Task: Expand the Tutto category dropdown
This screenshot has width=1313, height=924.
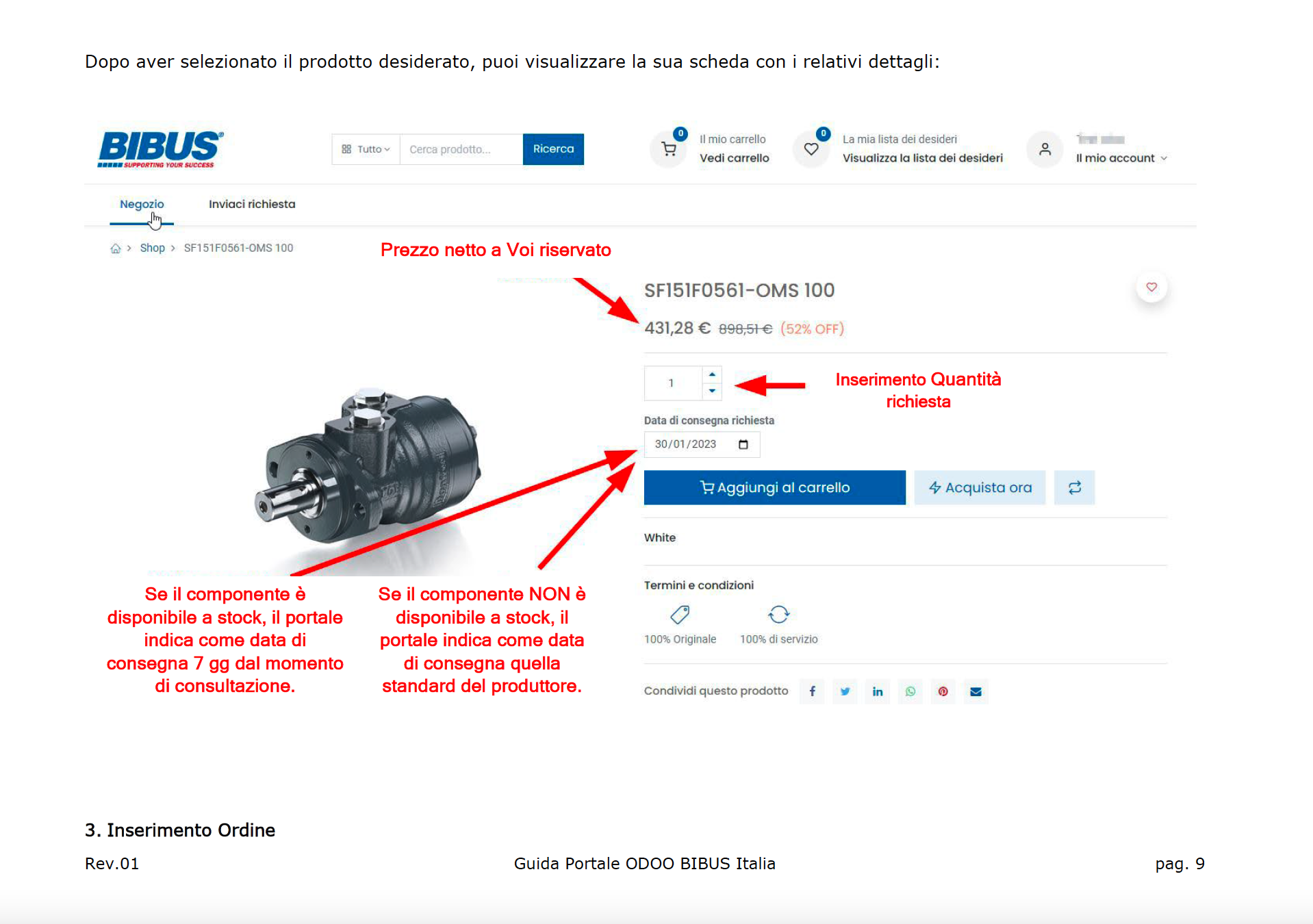Action: (366, 149)
